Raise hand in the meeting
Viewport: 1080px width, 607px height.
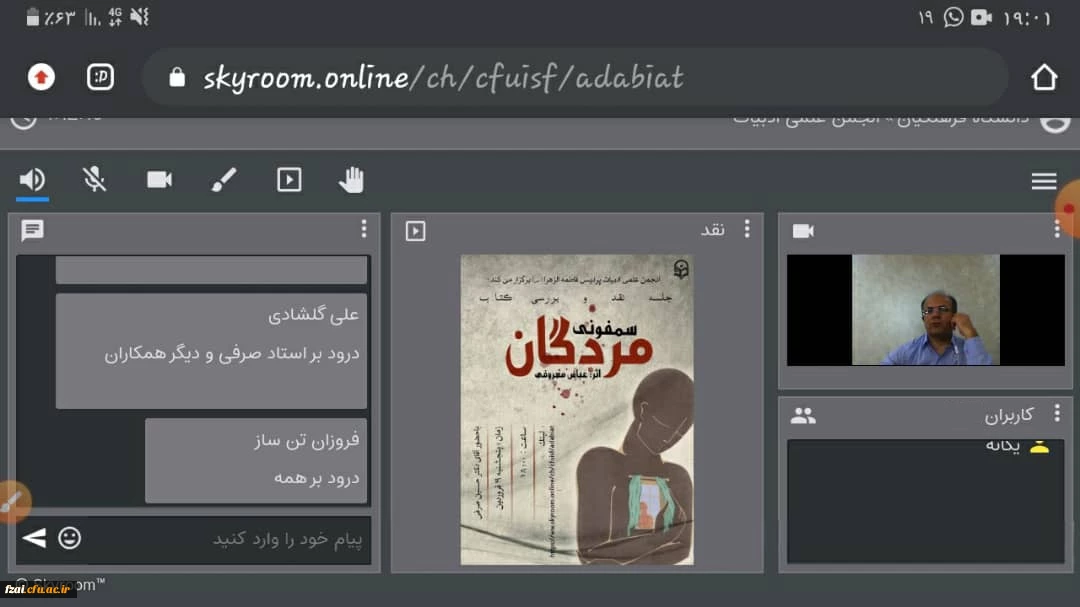coord(351,180)
